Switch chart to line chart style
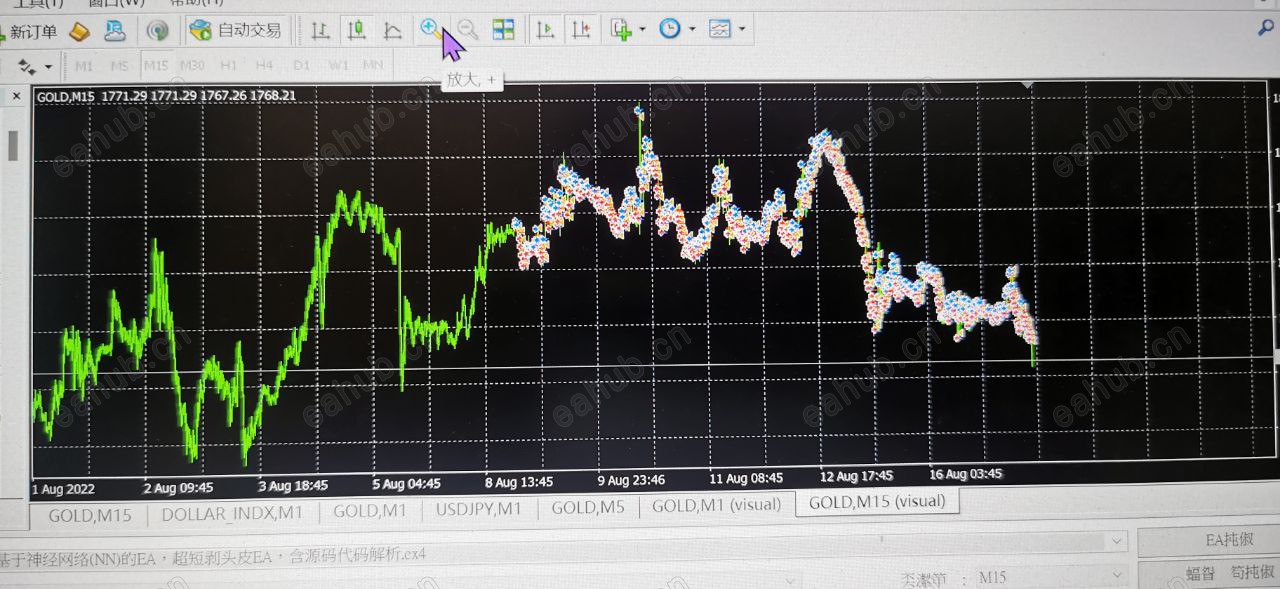Viewport: 1280px width, 589px height. coord(393,31)
